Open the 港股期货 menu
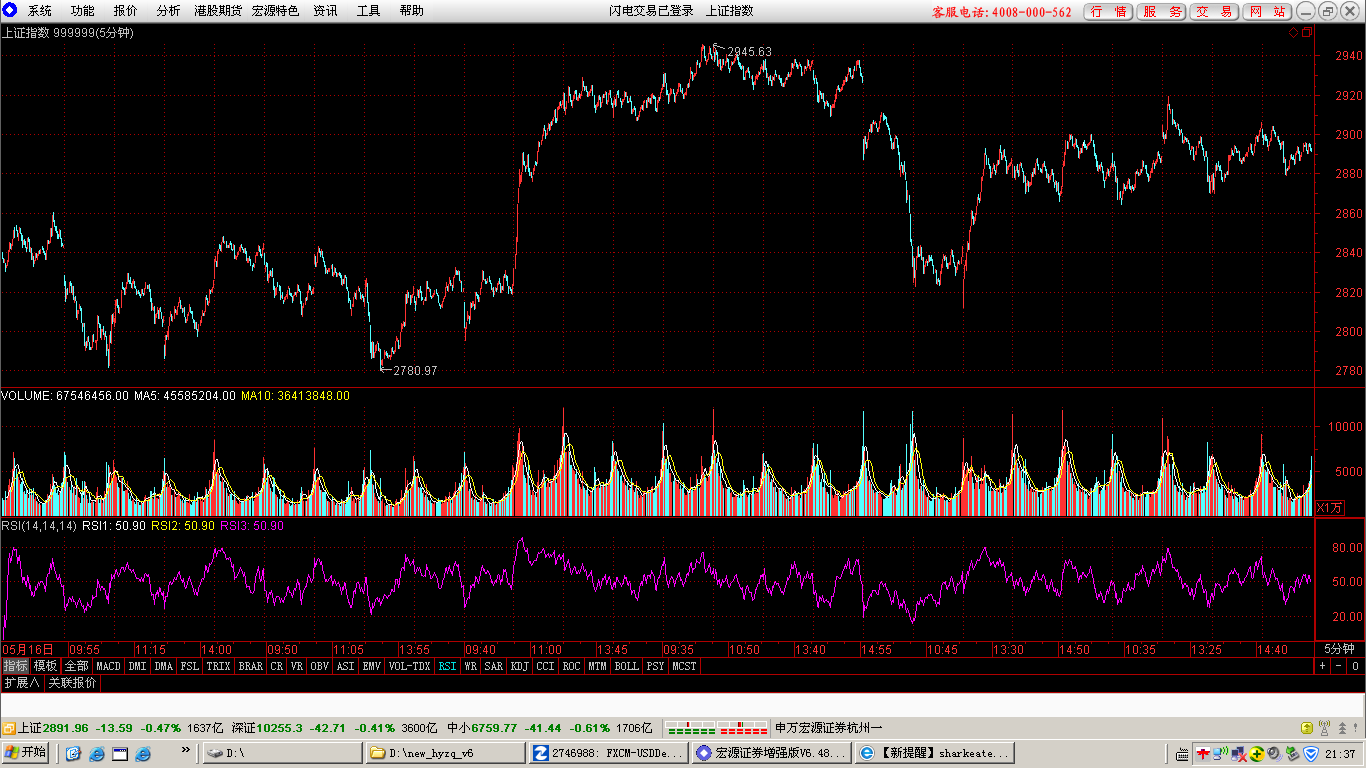Viewport: 1366px width, 768px height. [x=218, y=11]
